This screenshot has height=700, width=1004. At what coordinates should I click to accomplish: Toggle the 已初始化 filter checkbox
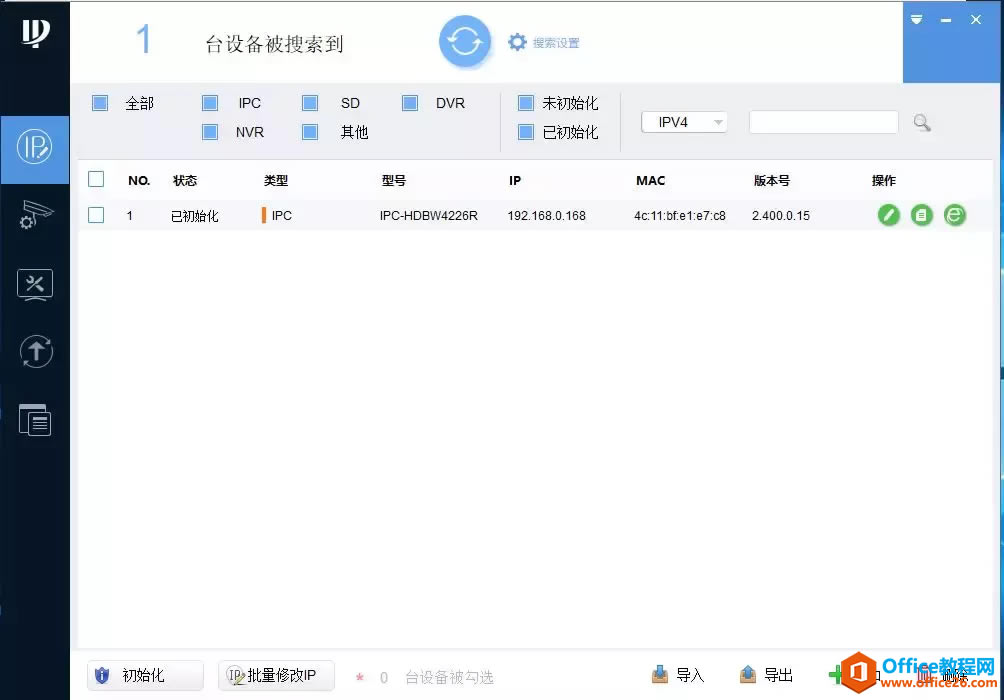pyautogui.click(x=526, y=132)
